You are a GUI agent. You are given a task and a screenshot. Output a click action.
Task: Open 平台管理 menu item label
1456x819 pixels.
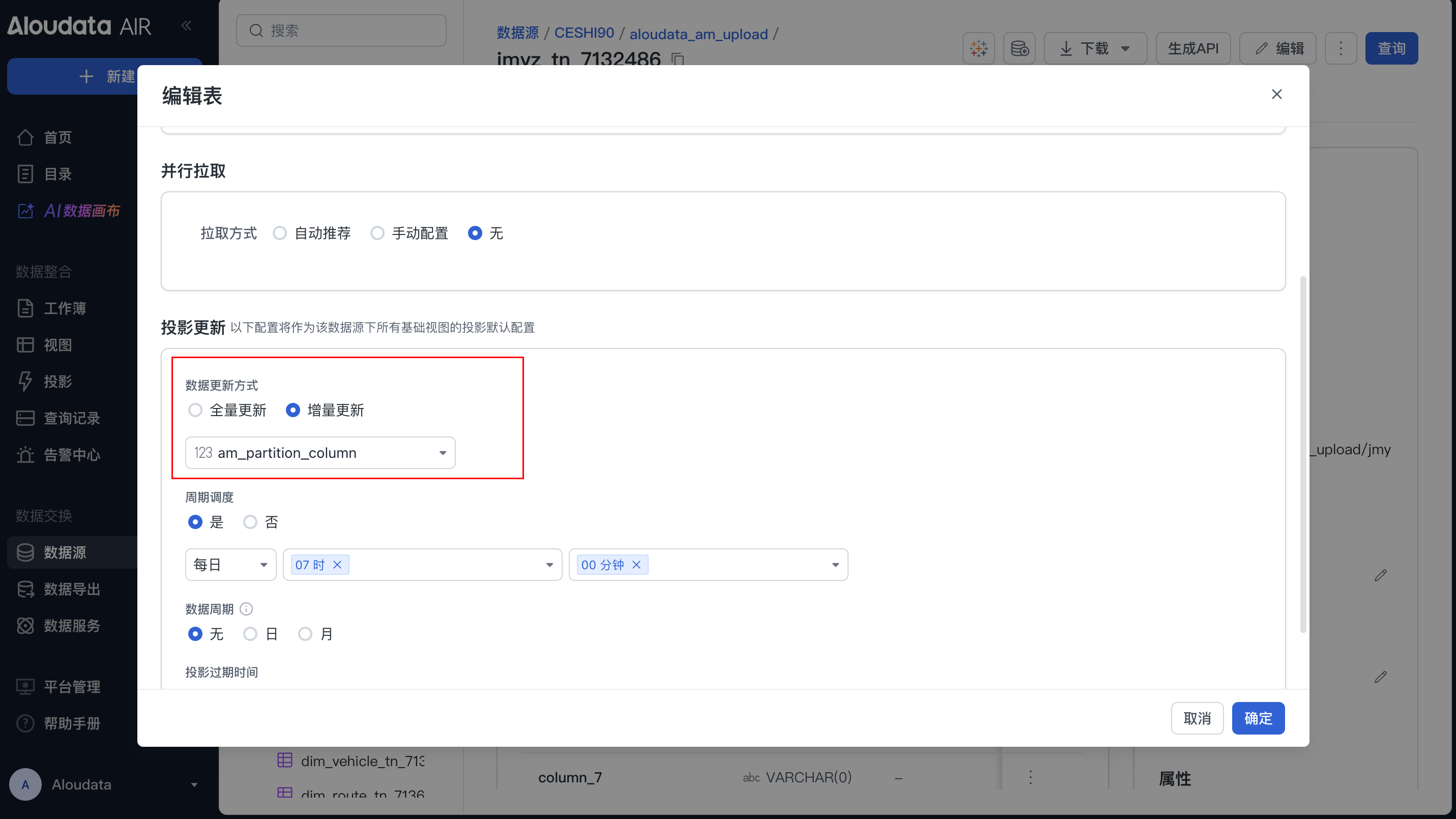(x=72, y=687)
